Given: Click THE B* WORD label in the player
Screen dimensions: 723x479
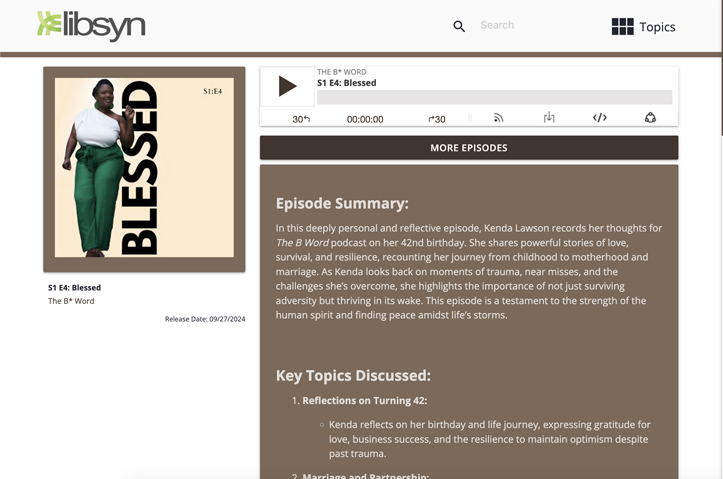Looking at the screenshot, I should point(342,72).
